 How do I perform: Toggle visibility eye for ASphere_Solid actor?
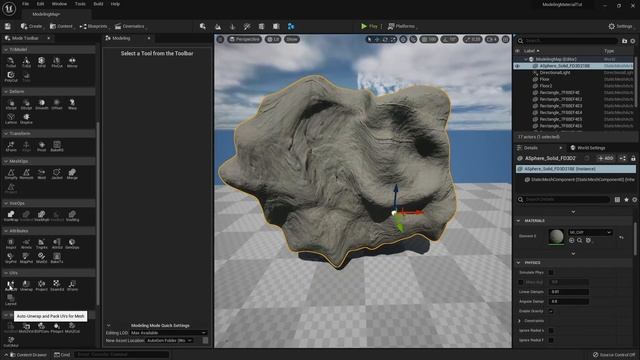[518, 66]
